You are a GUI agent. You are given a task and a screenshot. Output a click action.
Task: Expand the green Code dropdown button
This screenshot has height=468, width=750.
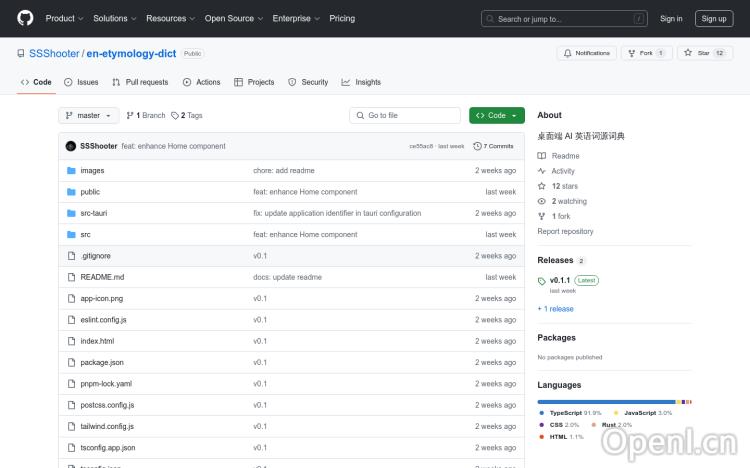pyautogui.click(x=497, y=116)
